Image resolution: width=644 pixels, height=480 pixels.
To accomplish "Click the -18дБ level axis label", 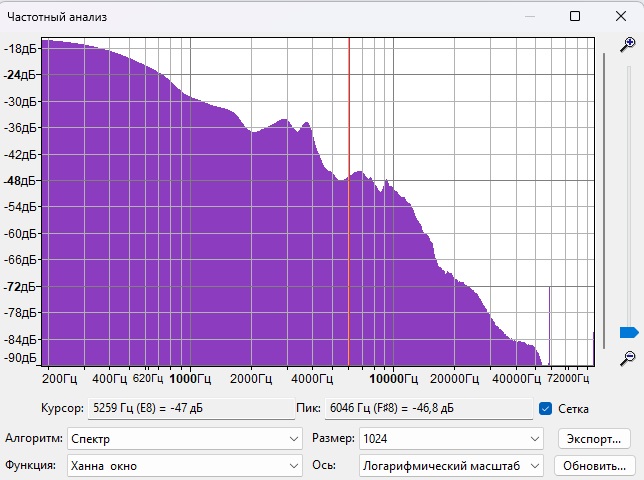I will 20,48.
